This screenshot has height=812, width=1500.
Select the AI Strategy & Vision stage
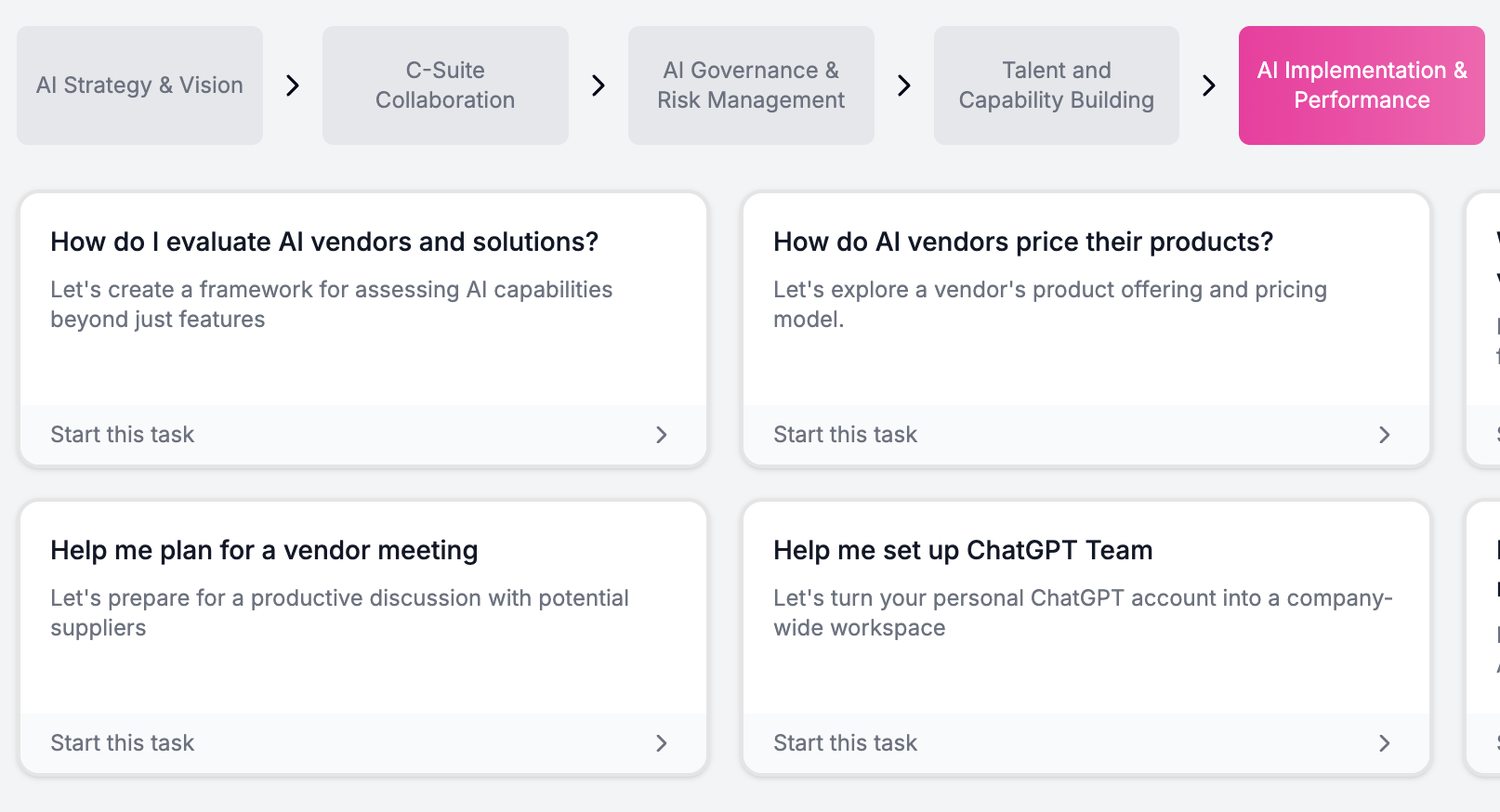[x=138, y=85]
